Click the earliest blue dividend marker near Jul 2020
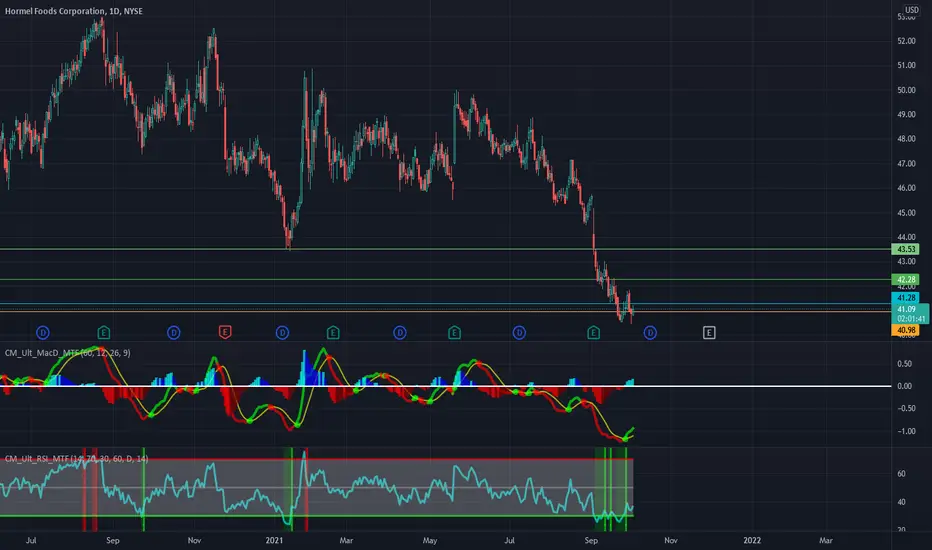 [x=43, y=333]
